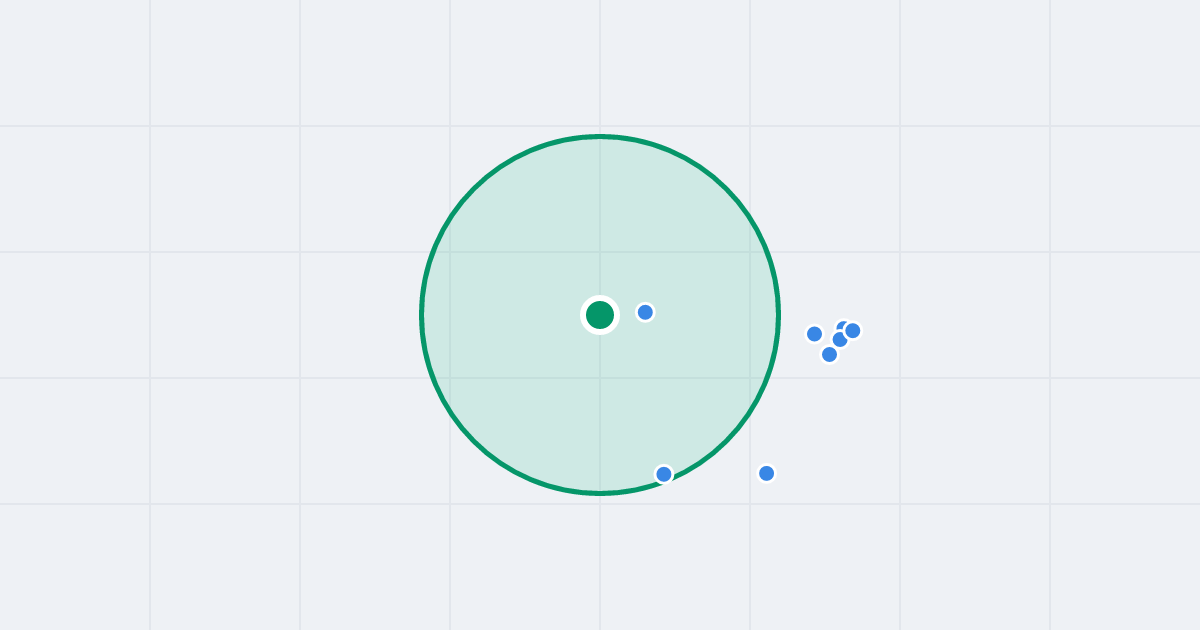Image resolution: width=1200 pixels, height=630 pixels.
Task: Click the partially hidden top dot in the cluster
Action: point(840,324)
